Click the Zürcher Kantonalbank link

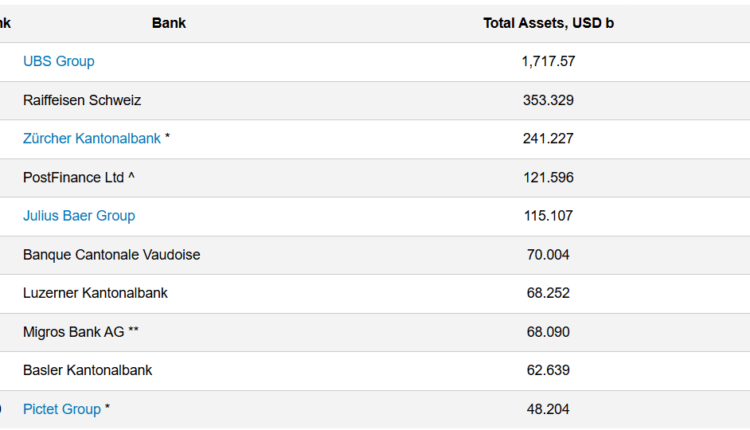tap(92, 139)
